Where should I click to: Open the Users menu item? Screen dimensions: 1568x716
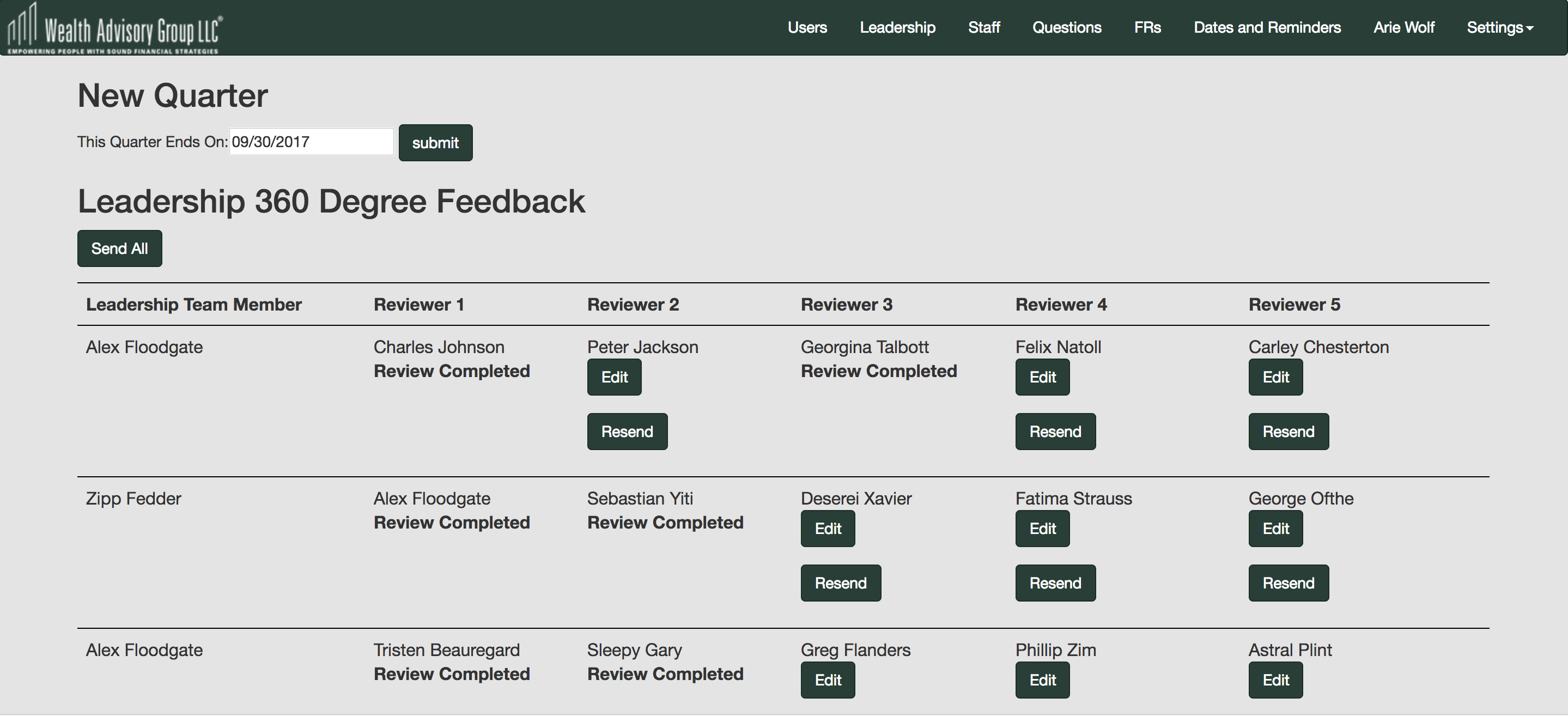(806, 27)
